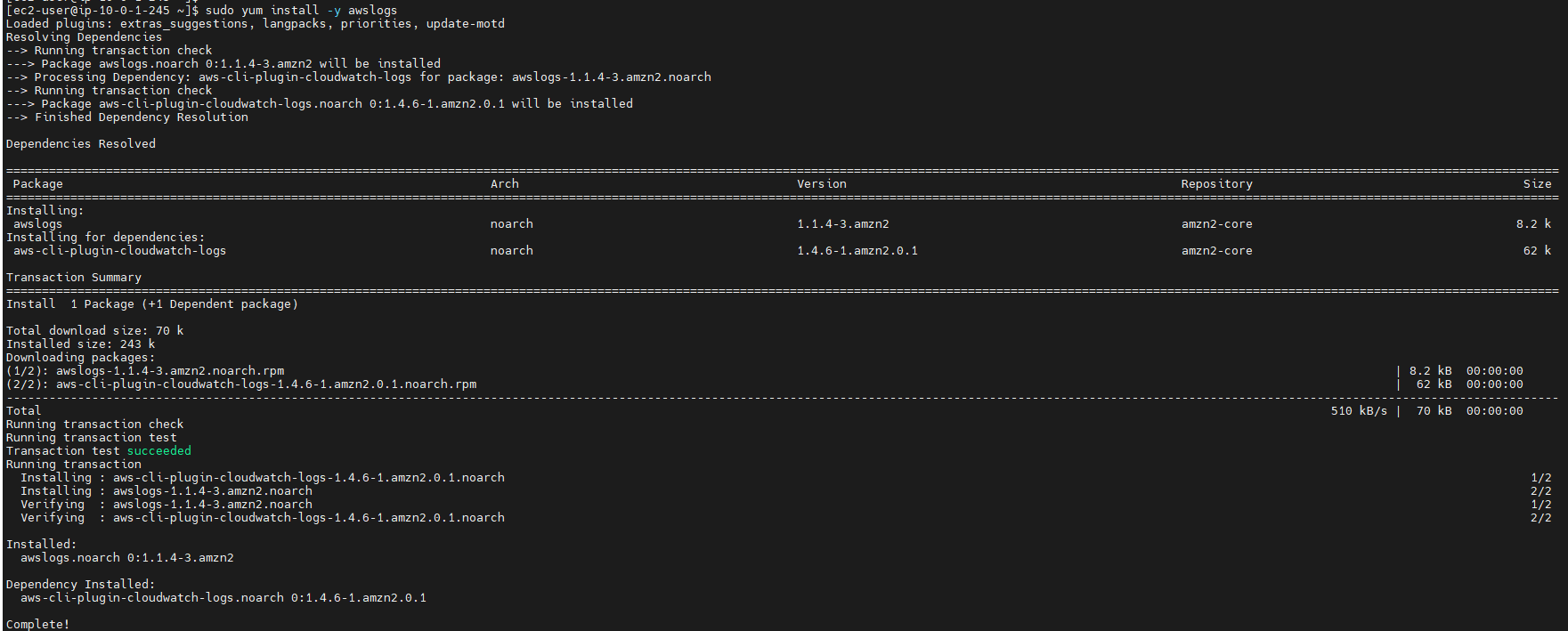Click the 'Repository' column header
Viewport: 1568px width, 631px height.
coord(1217,184)
